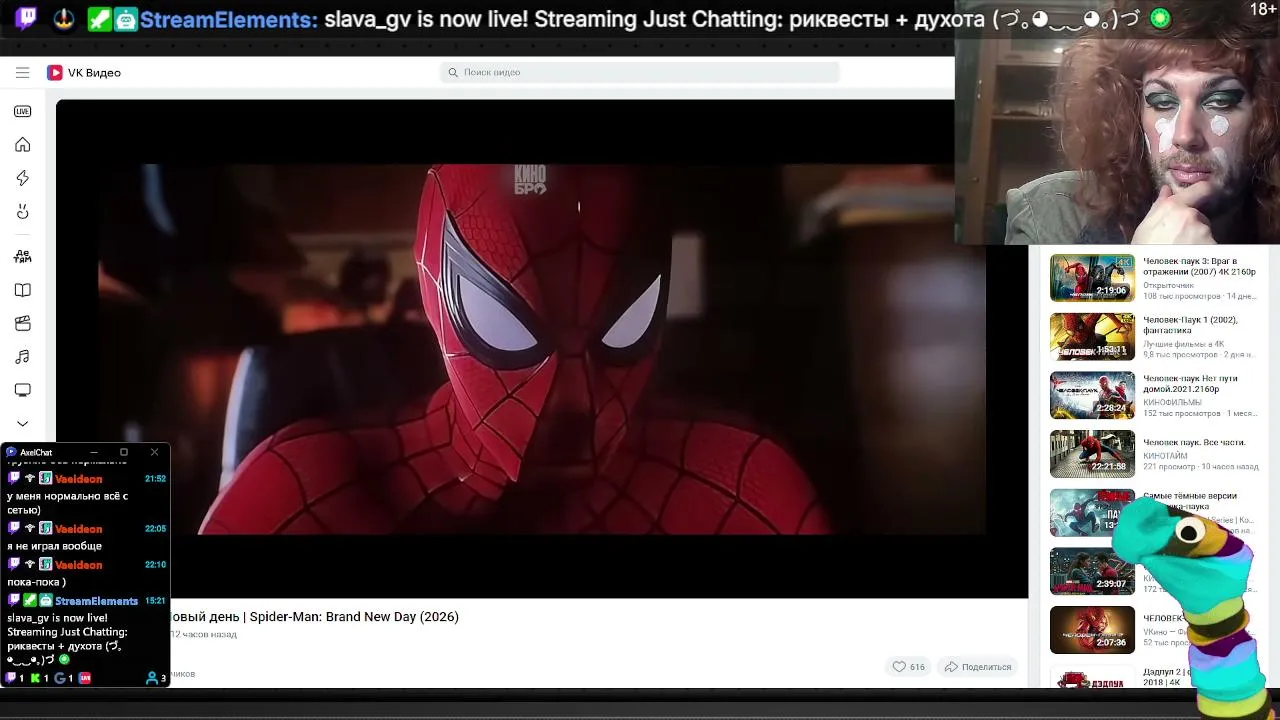Open the VK Video hamburger menu
The height and width of the screenshot is (720, 1280).
pyautogui.click(x=22, y=72)
